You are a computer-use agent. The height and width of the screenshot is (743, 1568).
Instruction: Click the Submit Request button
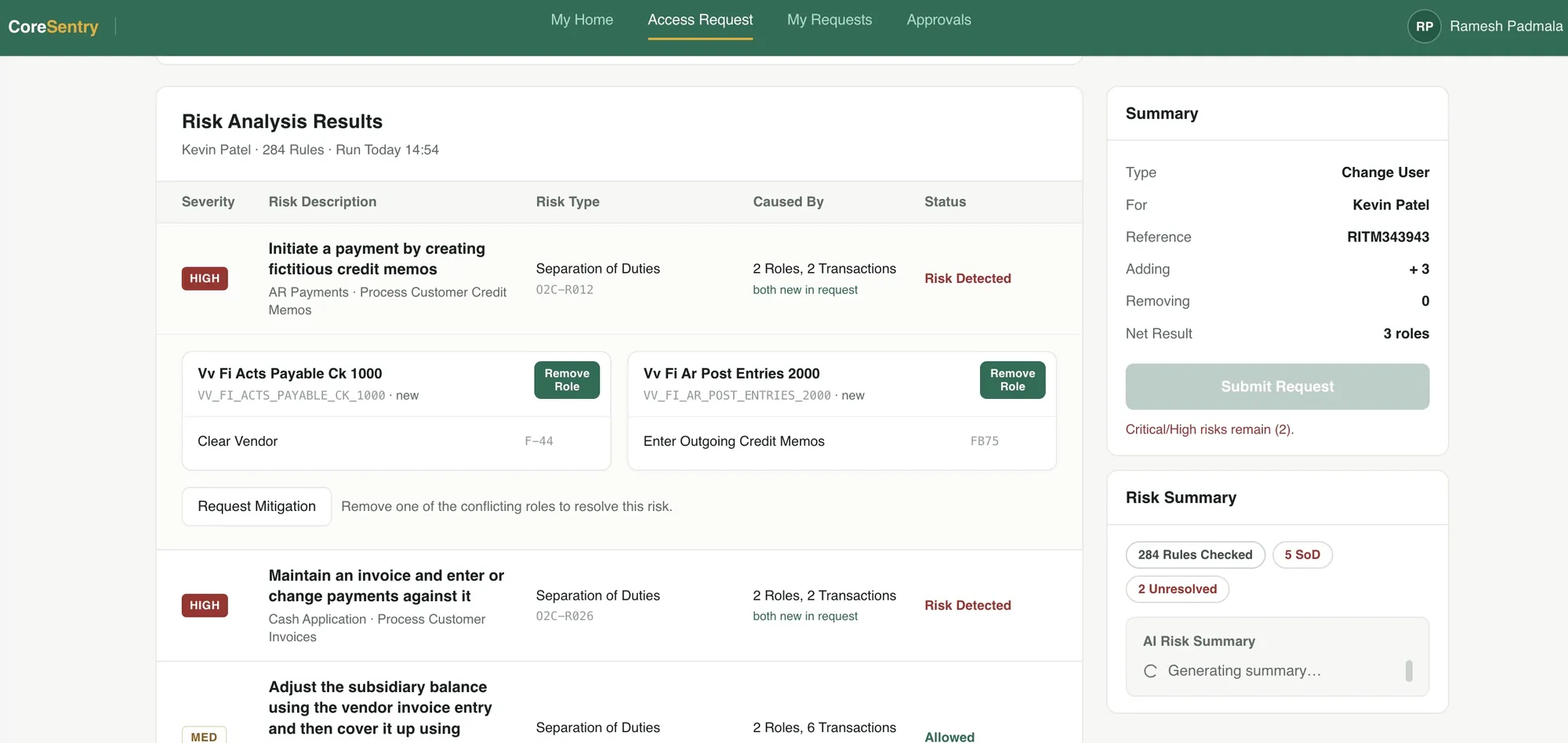click(1277, 386)
